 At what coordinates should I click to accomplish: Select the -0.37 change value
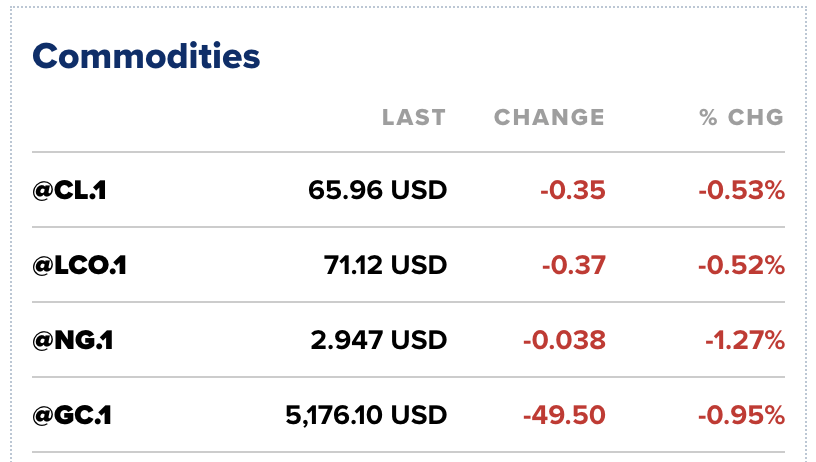pyautogui.click(x=572, y=264)
